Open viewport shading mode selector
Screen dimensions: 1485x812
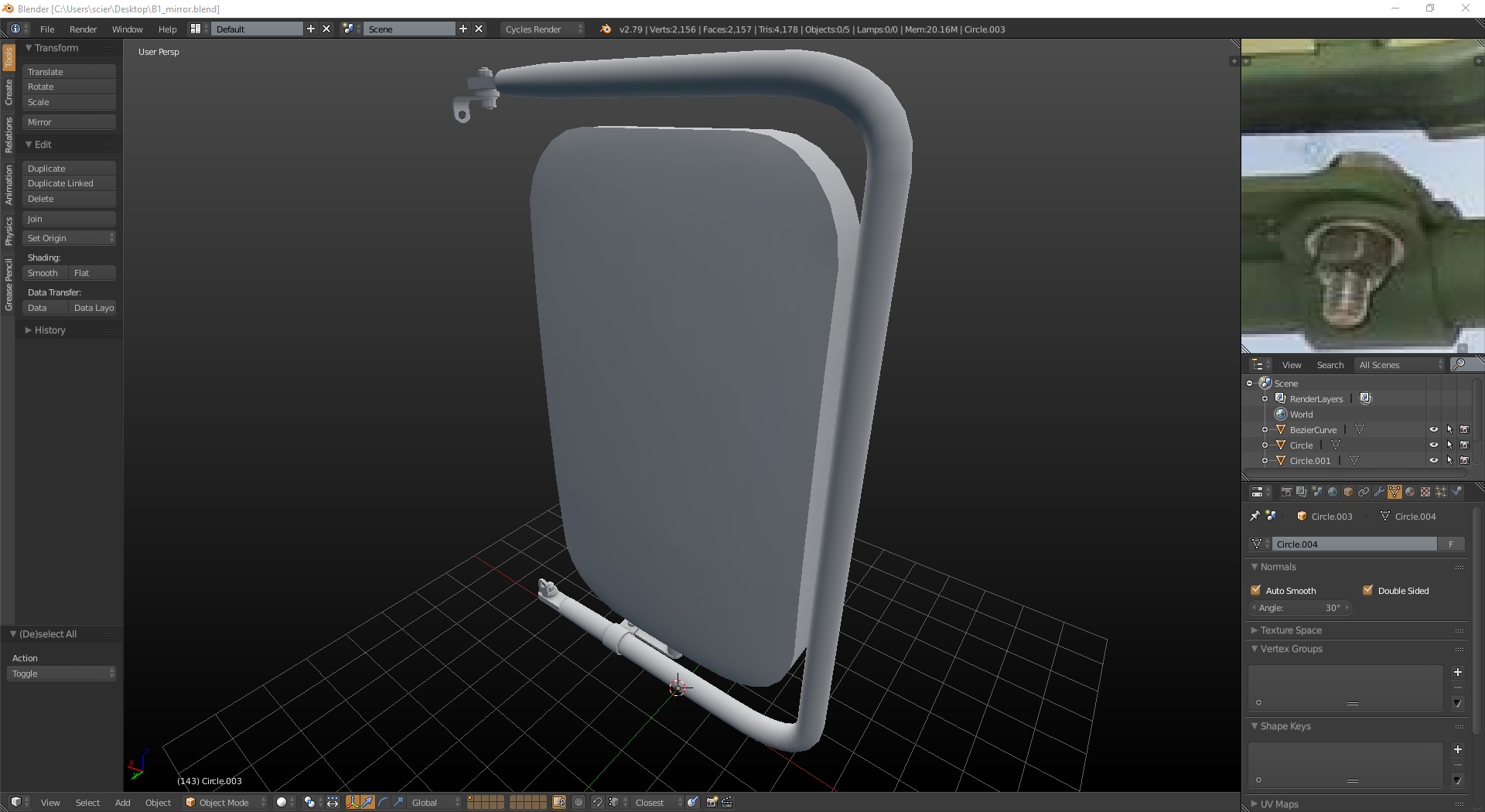click(285, 802)
